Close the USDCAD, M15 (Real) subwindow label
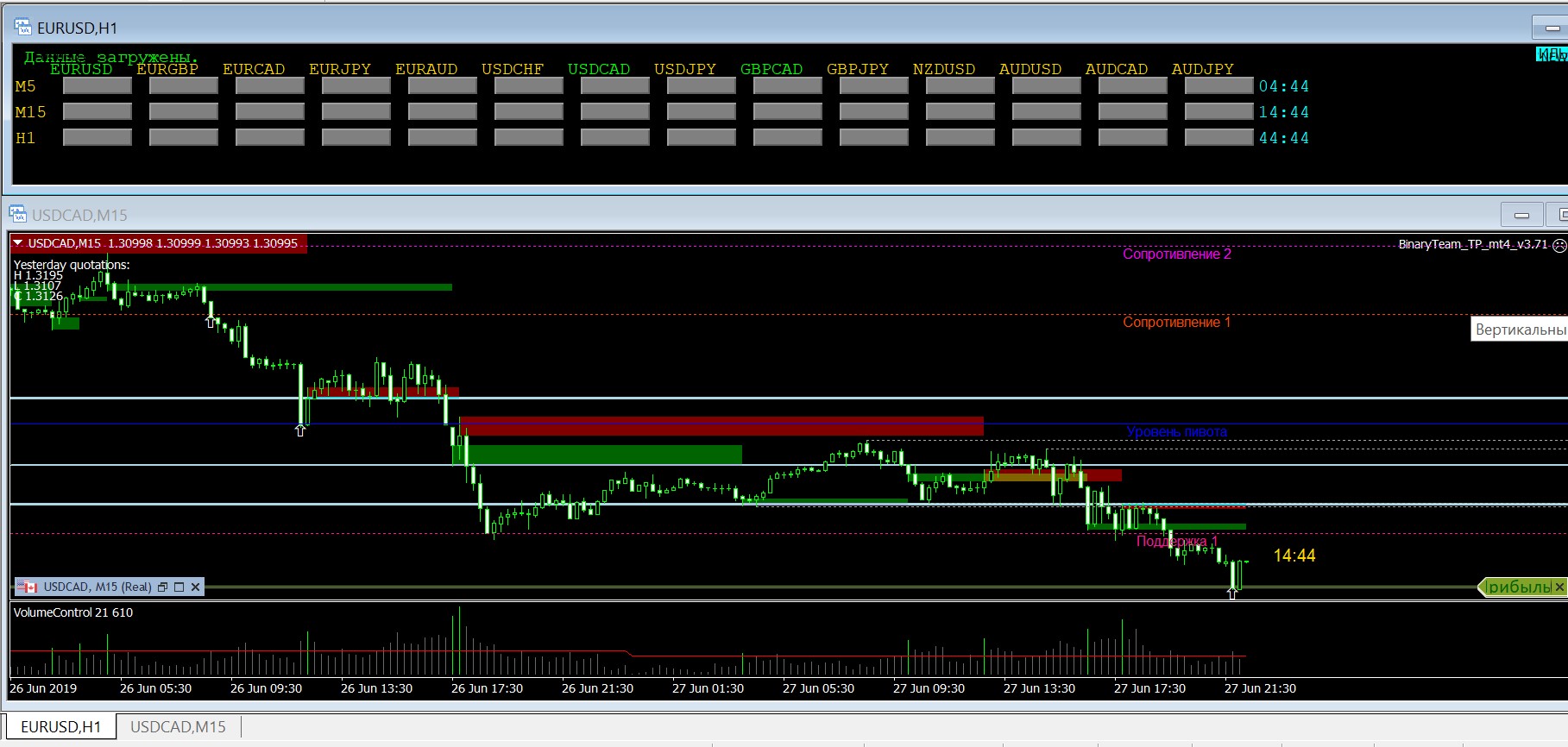 [x=196, y=587]
